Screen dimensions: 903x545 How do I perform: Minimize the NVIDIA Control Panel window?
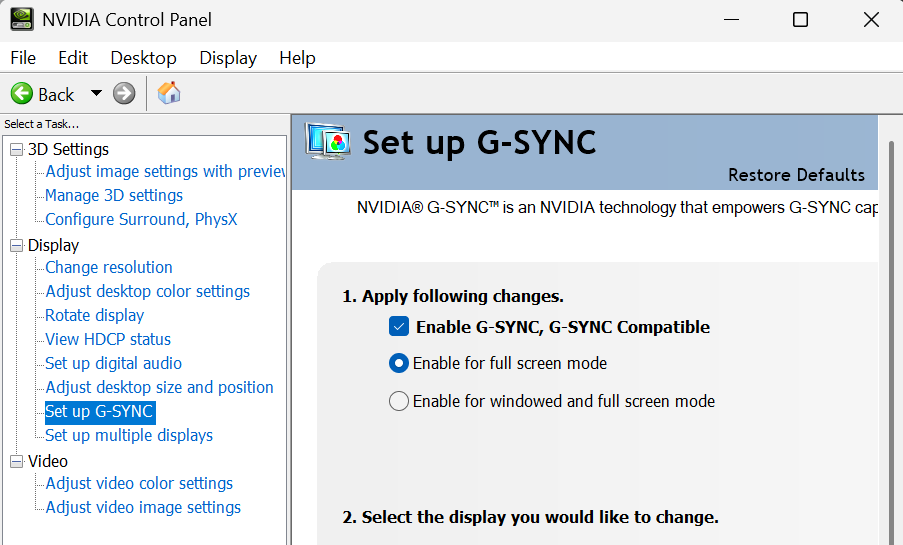(731, 20)
